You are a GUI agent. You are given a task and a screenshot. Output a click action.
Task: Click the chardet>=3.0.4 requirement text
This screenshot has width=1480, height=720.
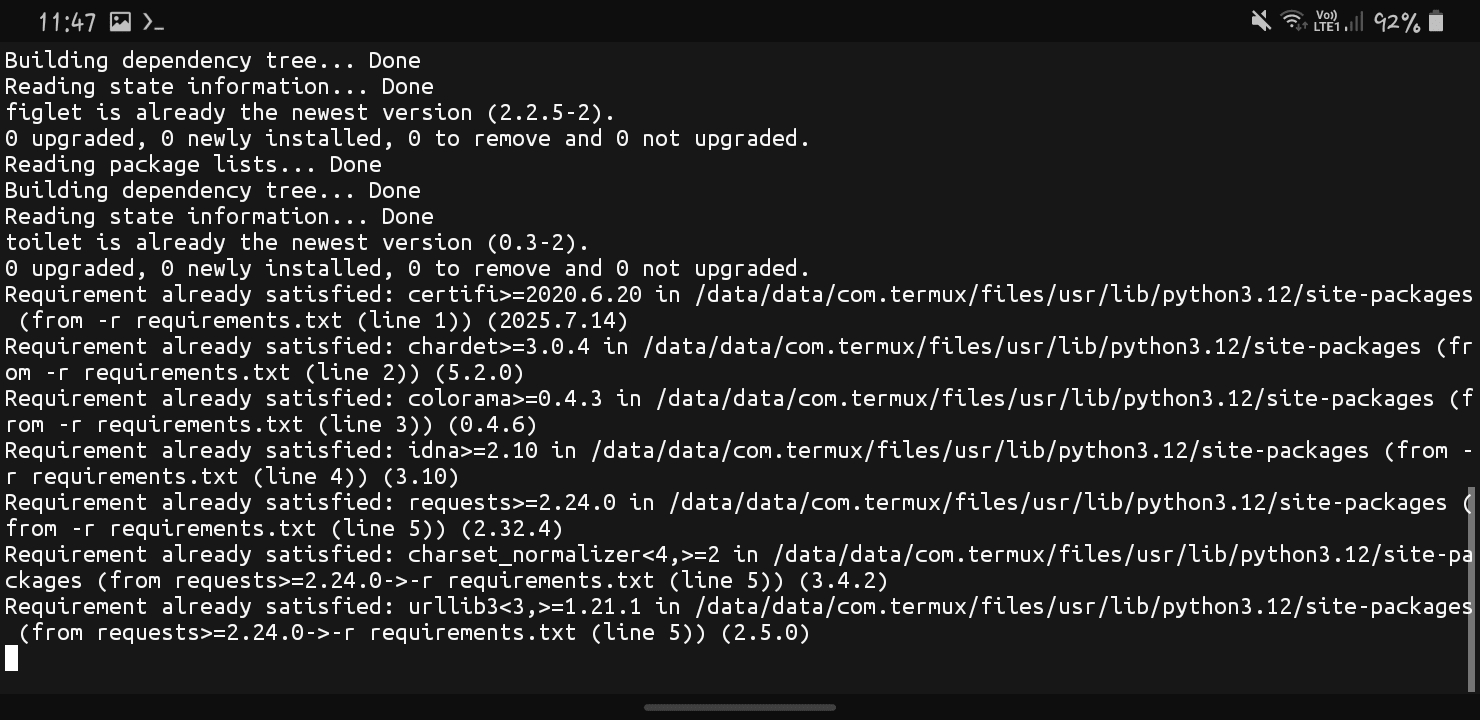[505, 346]
